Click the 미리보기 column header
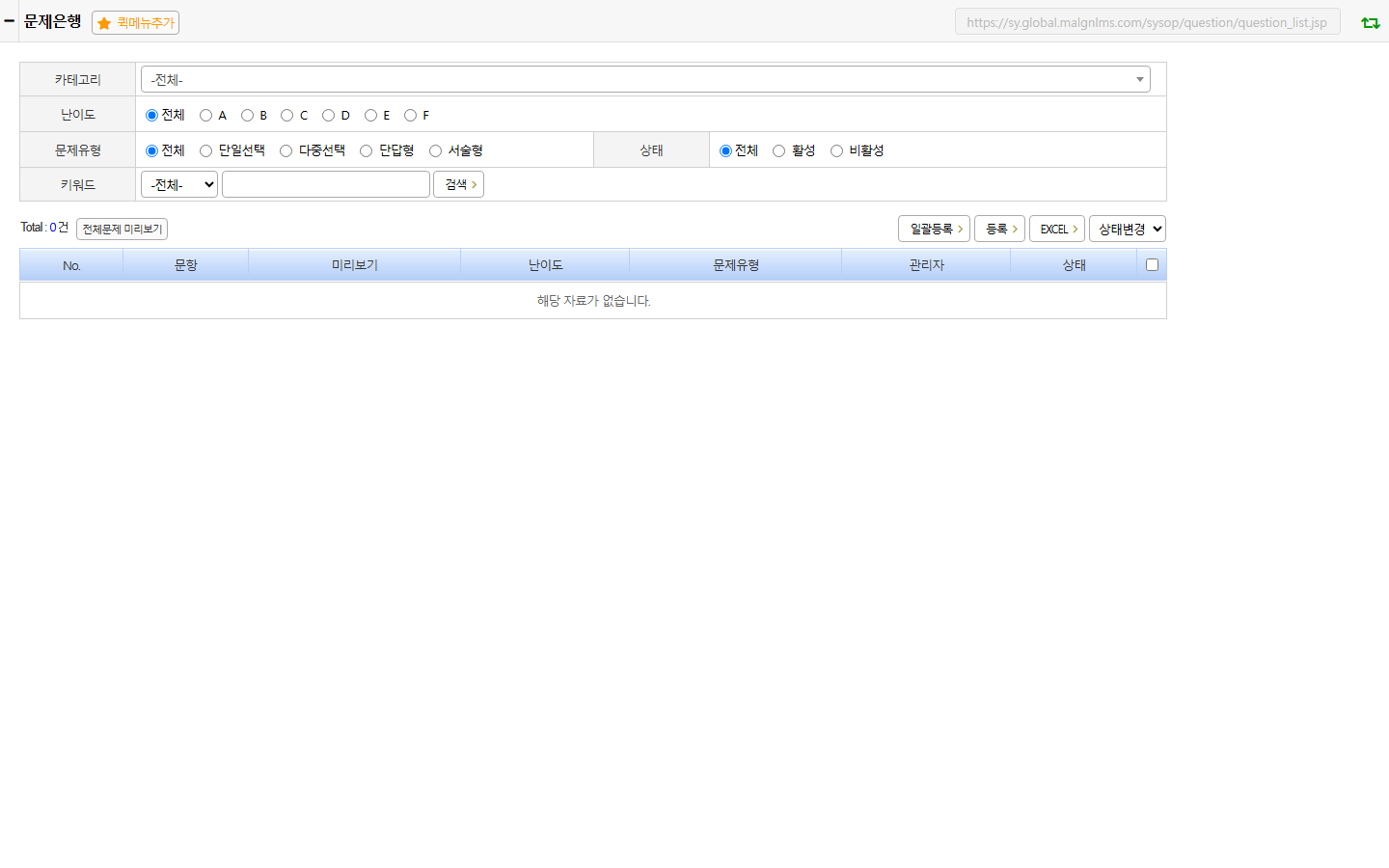Image resolution: width=1389 pixels, height=868 pixels. (x=355, y=265)
